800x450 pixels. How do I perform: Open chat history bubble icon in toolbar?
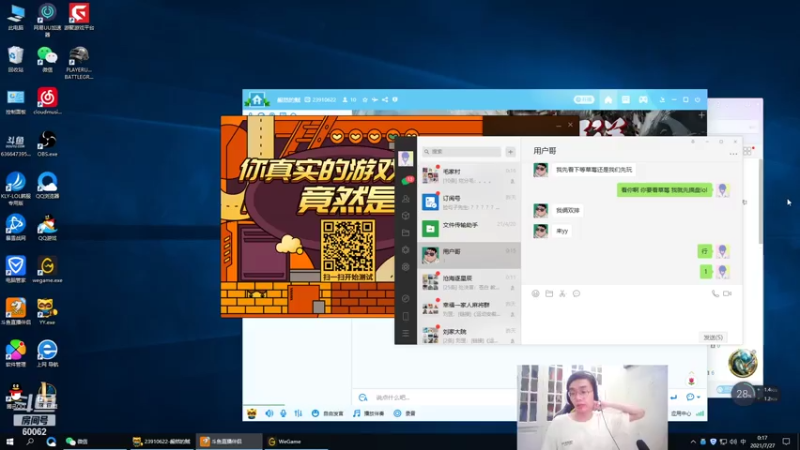pyautogui.click(x=577, y=293)
